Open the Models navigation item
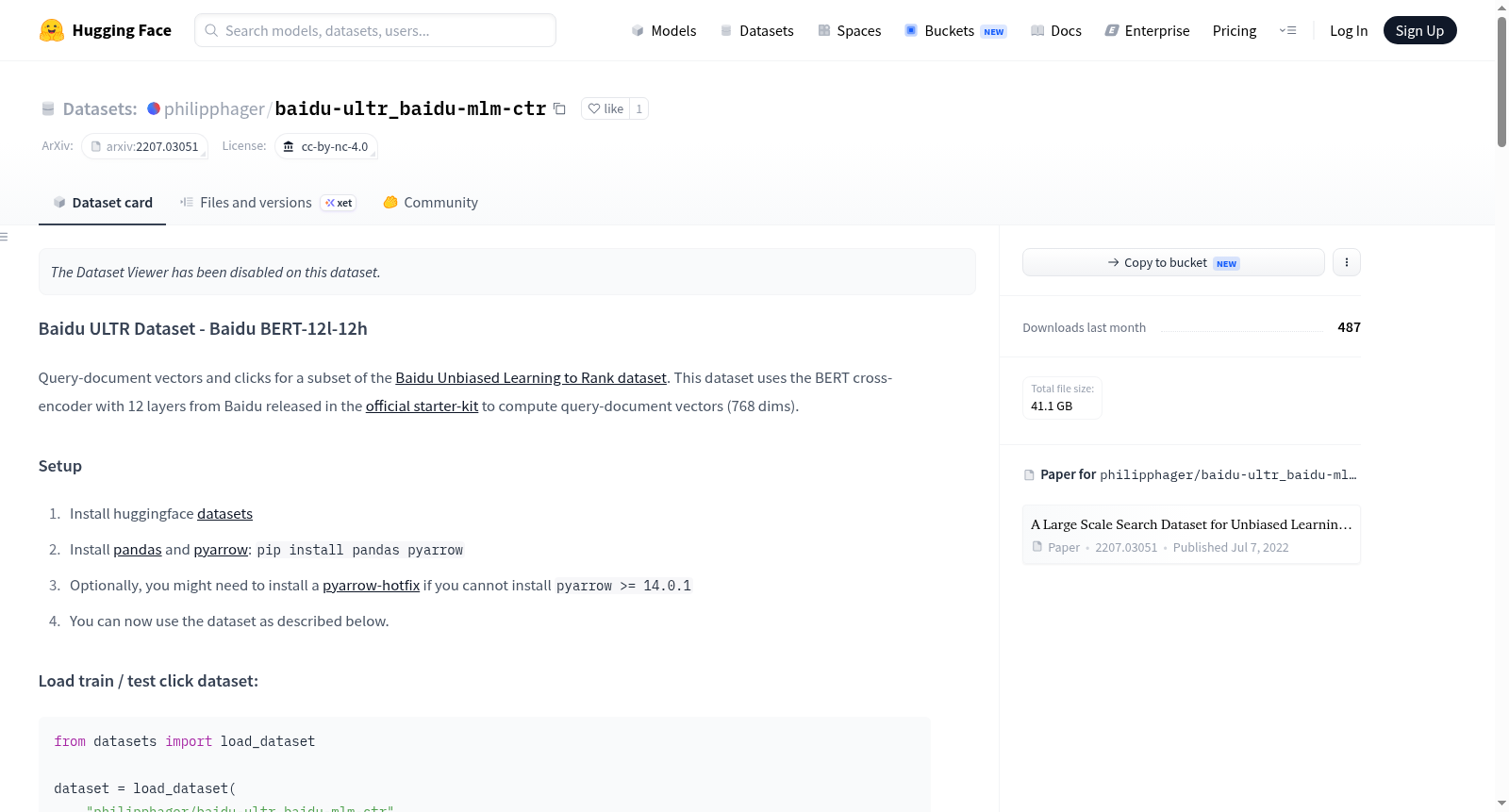 (x=664, y=30)
